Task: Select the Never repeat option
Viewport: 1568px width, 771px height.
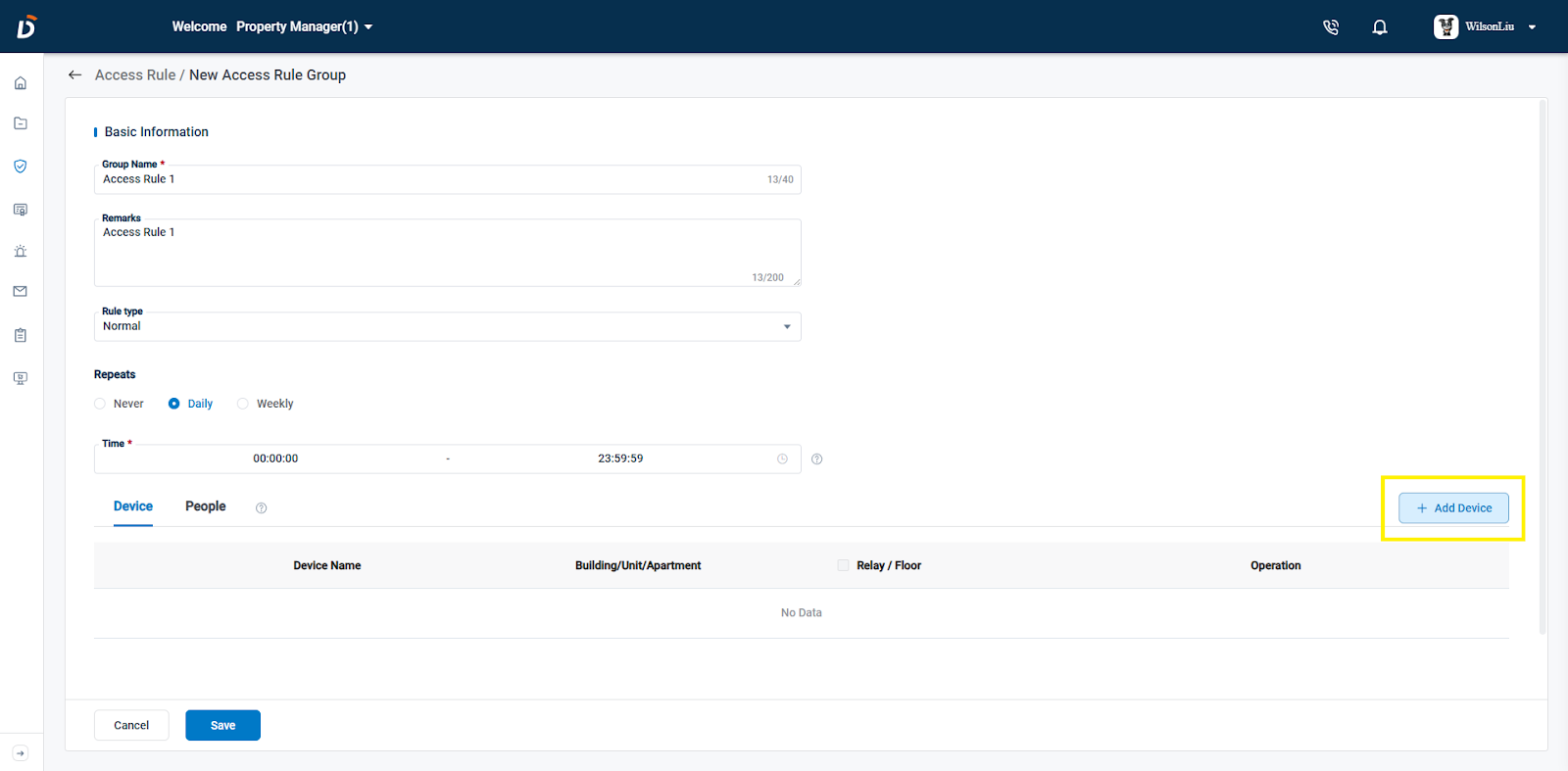Action: tap(100, 404)
